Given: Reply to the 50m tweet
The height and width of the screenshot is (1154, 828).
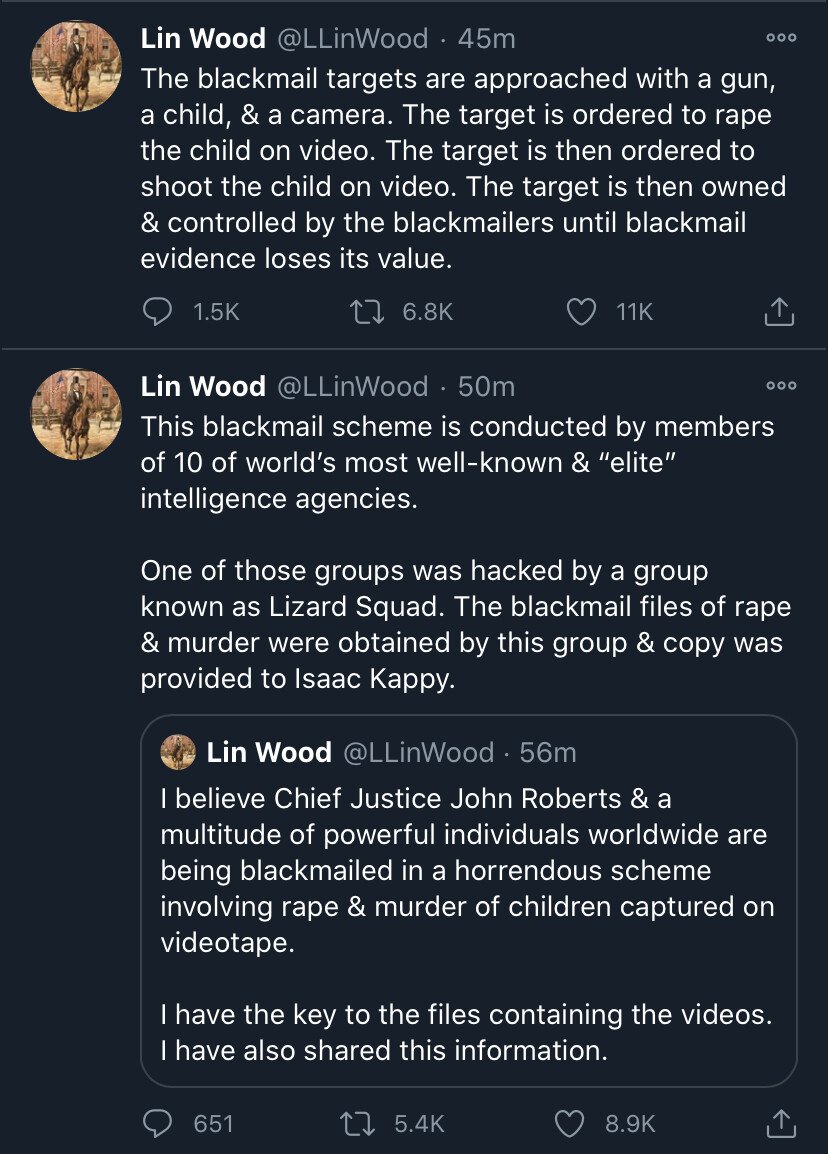Looking at the screenshot, I should tap(157, 1123).
